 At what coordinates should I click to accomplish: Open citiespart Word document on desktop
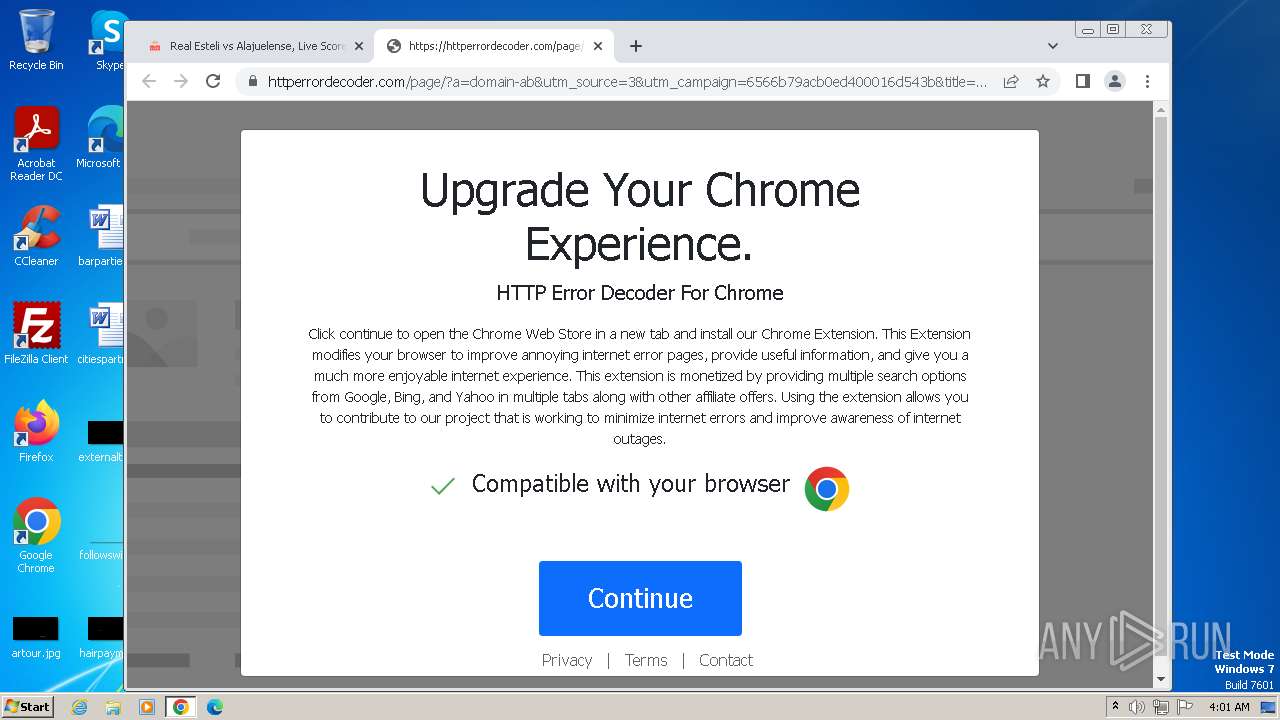pyautogui.click(x=103, y=333)
